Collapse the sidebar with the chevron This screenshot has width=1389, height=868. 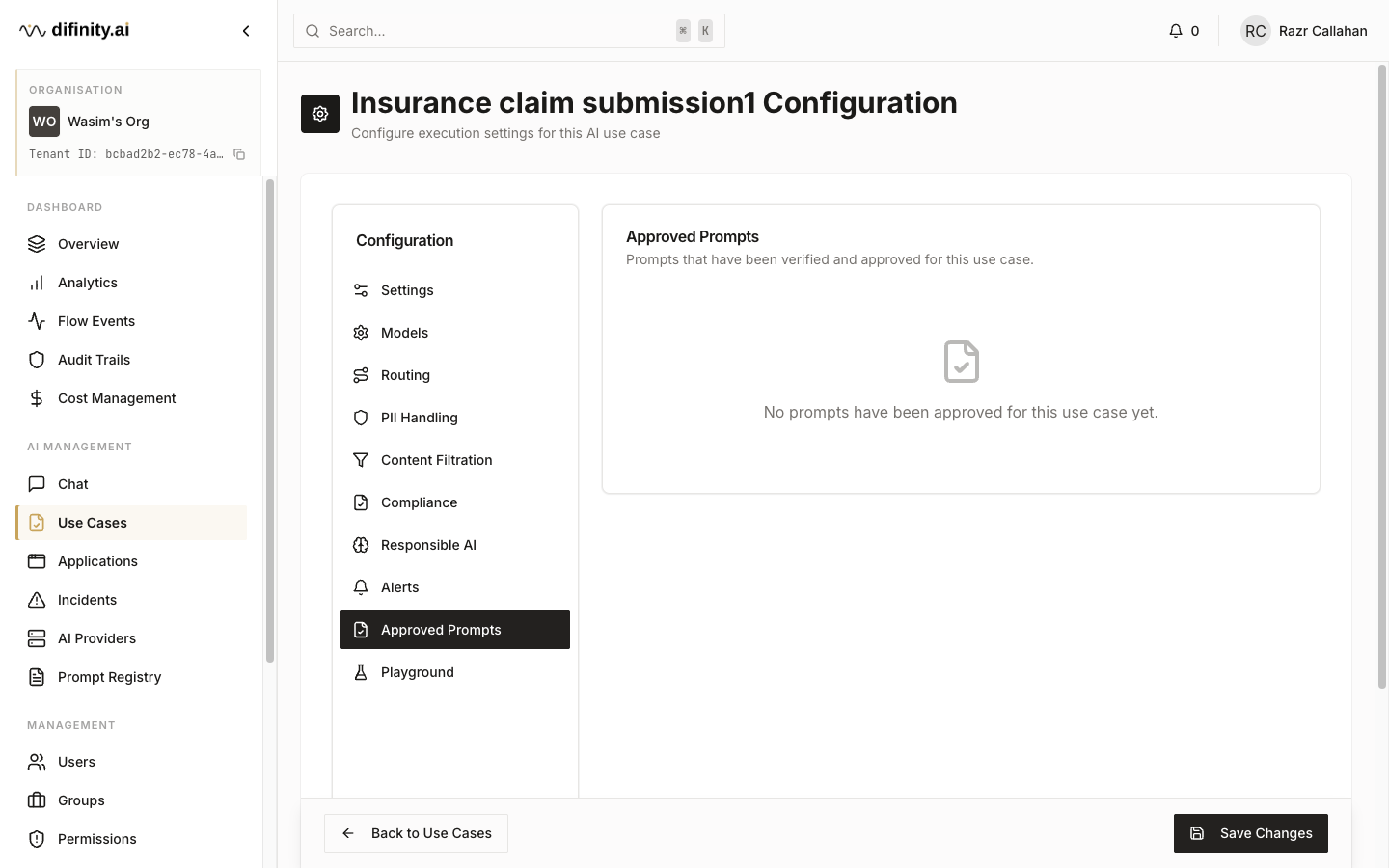click(x=246, y=31)
